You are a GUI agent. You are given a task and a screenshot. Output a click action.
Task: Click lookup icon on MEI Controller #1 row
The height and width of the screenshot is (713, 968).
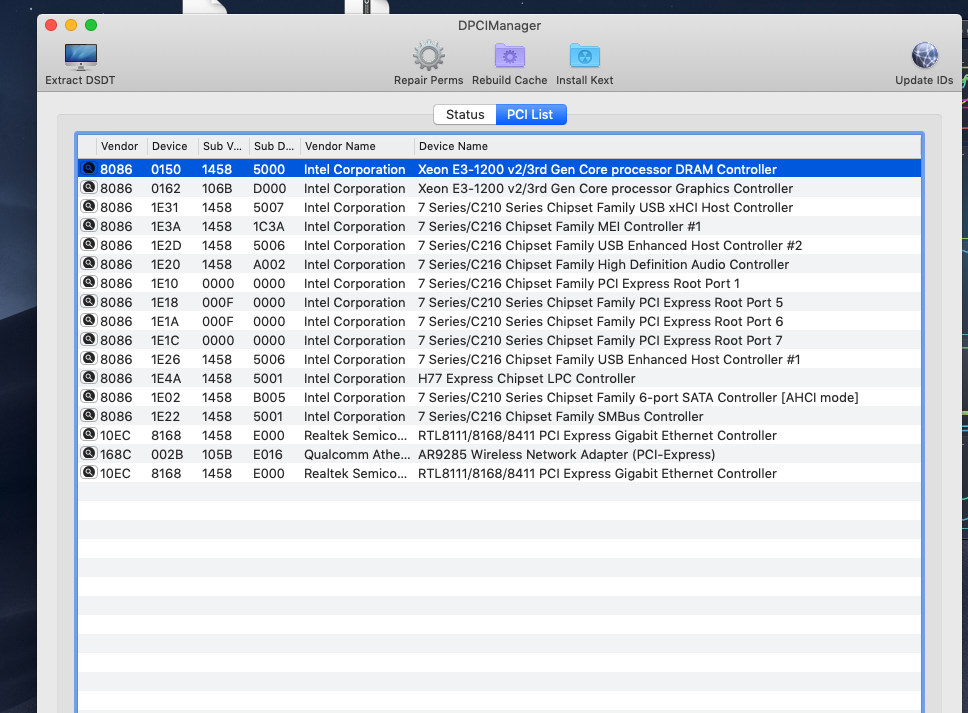point(89,225)
